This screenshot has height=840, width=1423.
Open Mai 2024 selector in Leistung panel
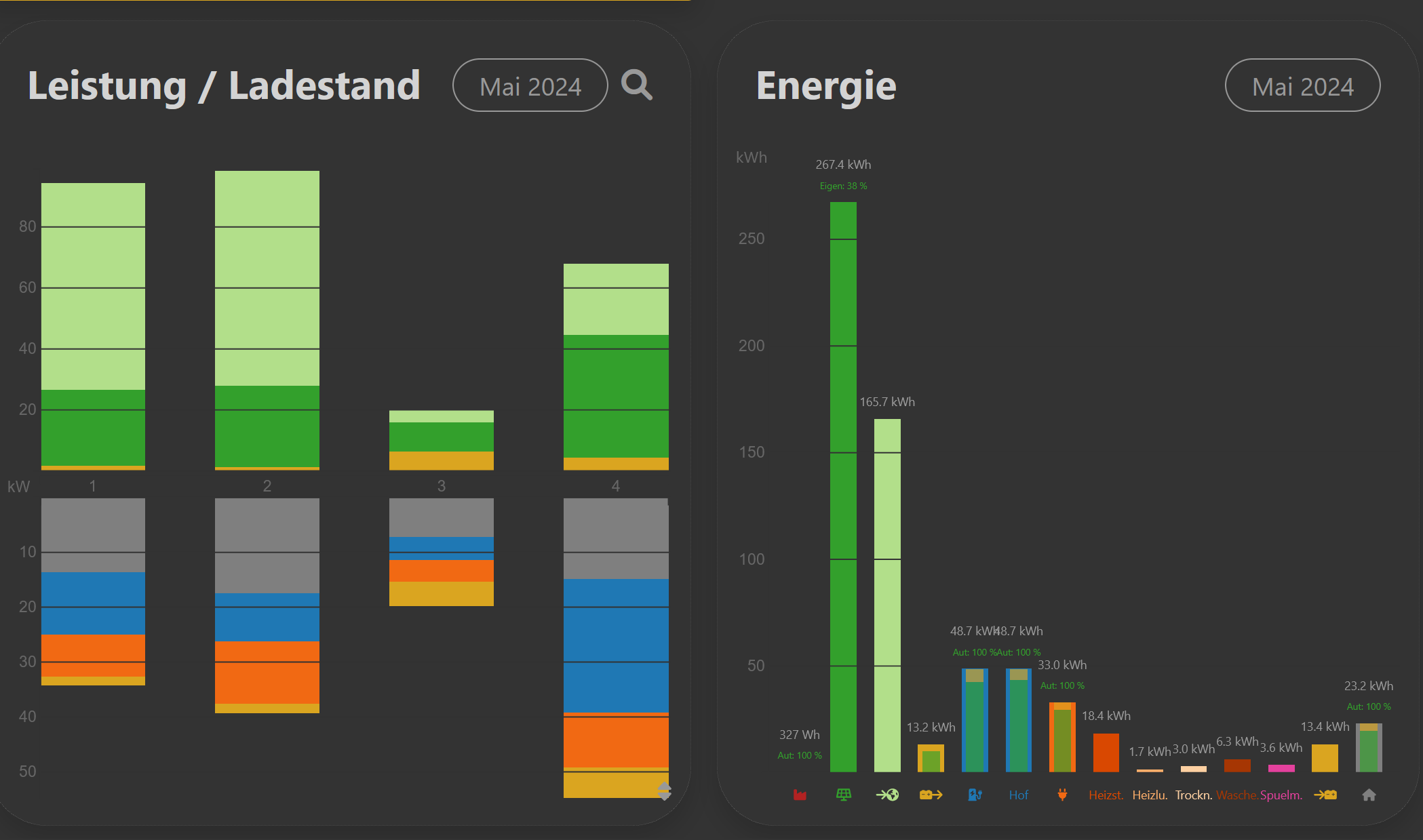click(530, 85)
